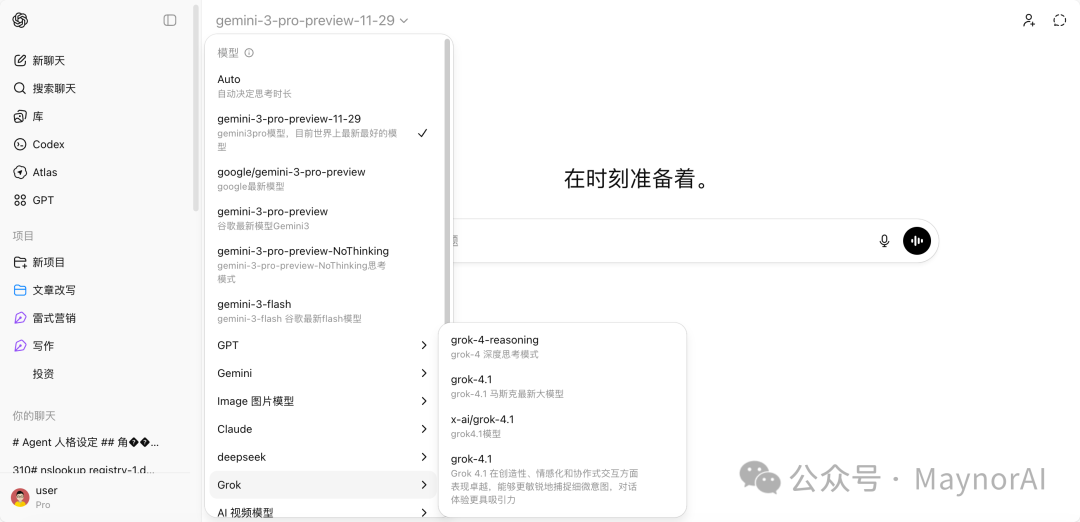
Task: Open the Codex icon
Action: [20, 144]
